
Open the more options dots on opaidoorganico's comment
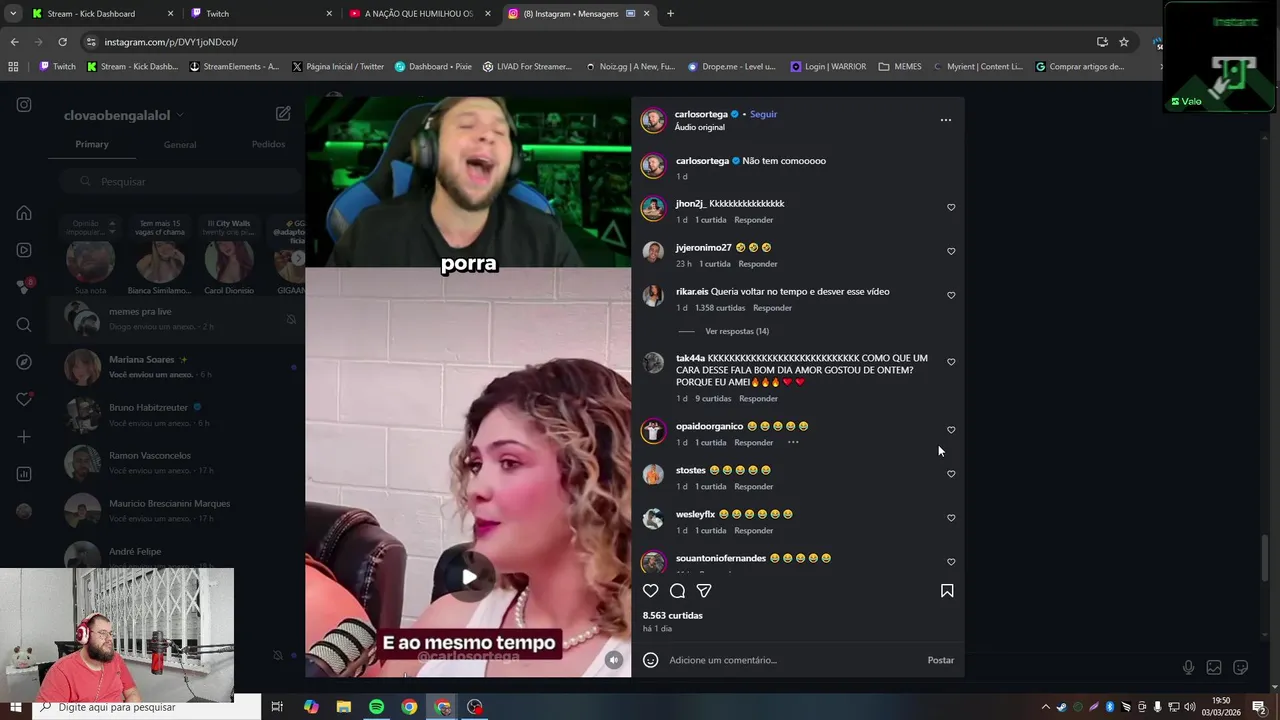(x=793, y=442)
